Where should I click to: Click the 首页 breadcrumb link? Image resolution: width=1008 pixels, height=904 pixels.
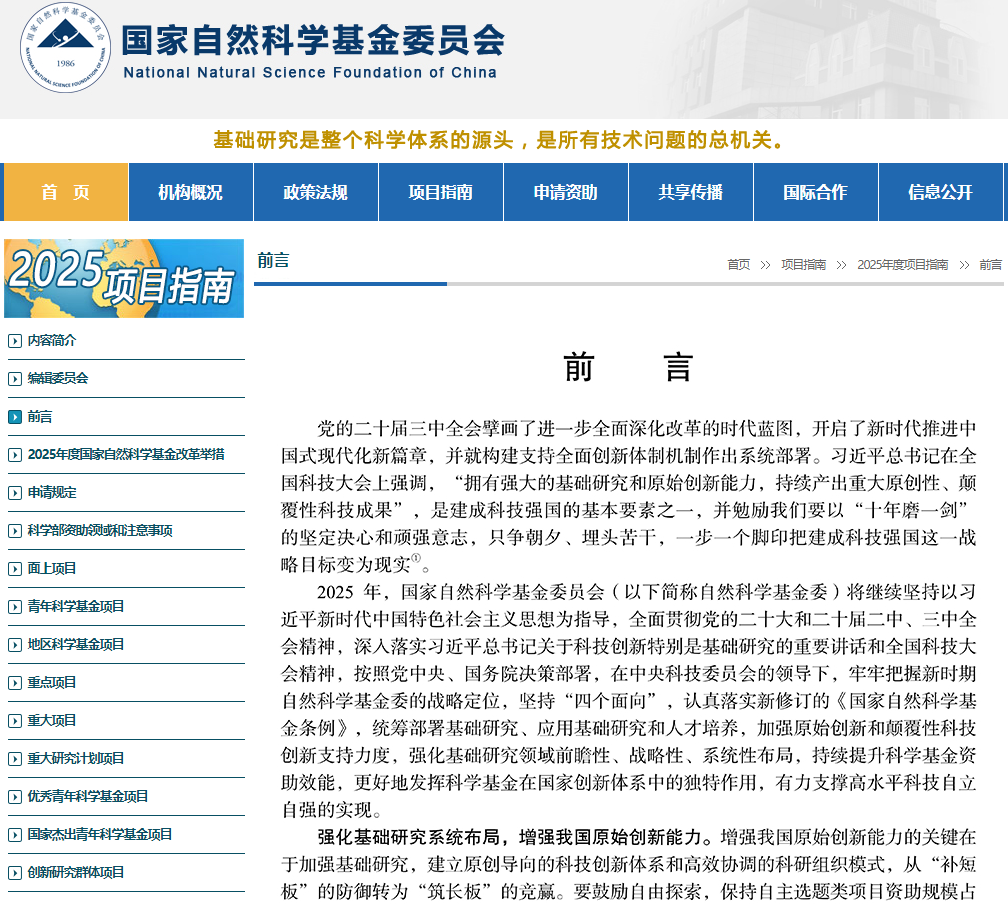coord(738,265)
